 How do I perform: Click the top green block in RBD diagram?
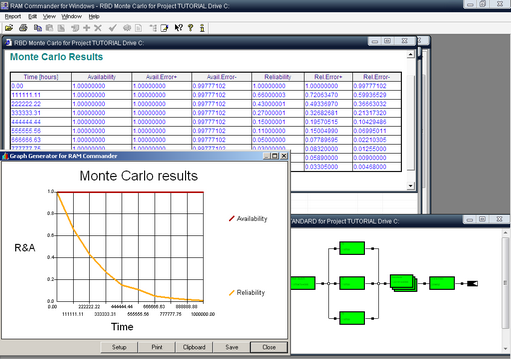pyautogui.click(x=352, y=248)
